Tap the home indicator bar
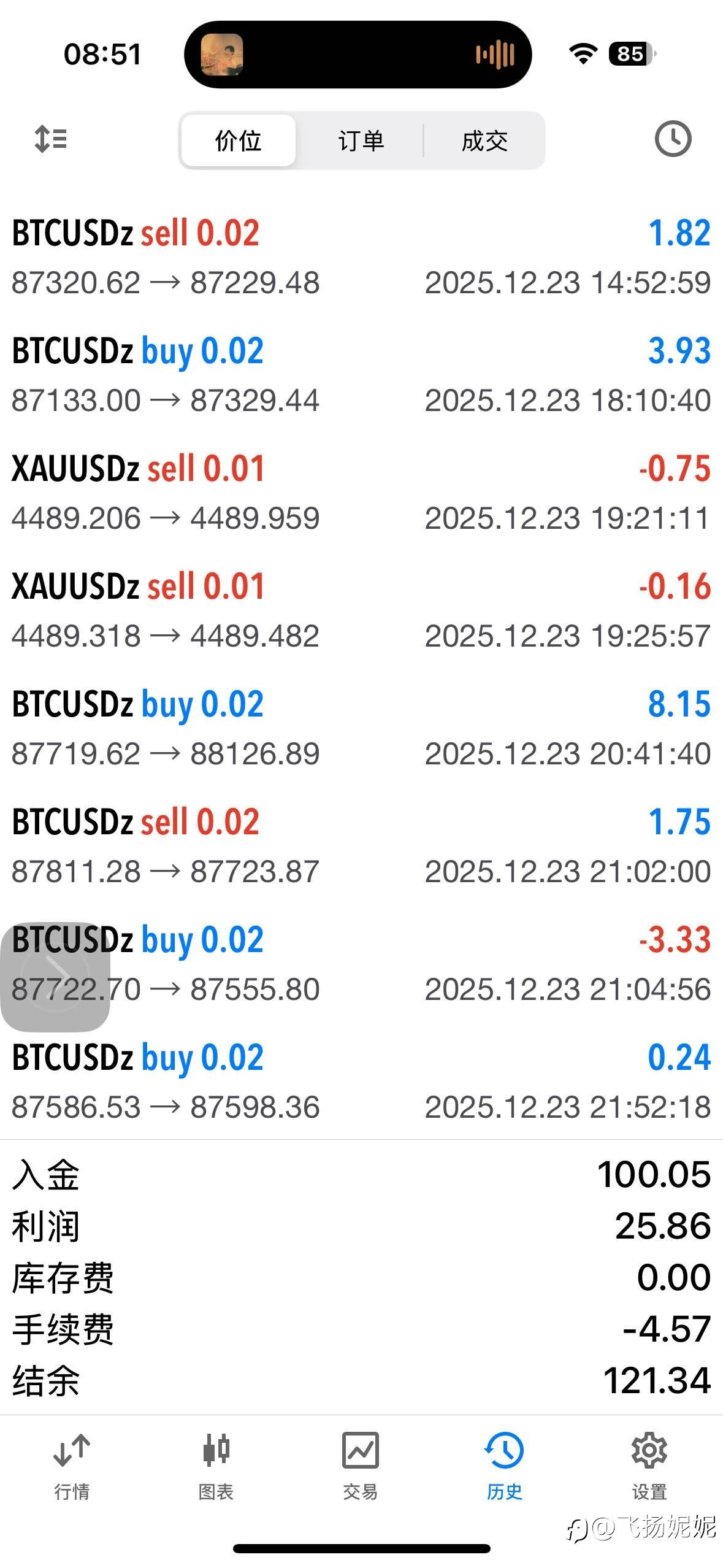Screen dimensions: 723x1568 (361, 1548)
